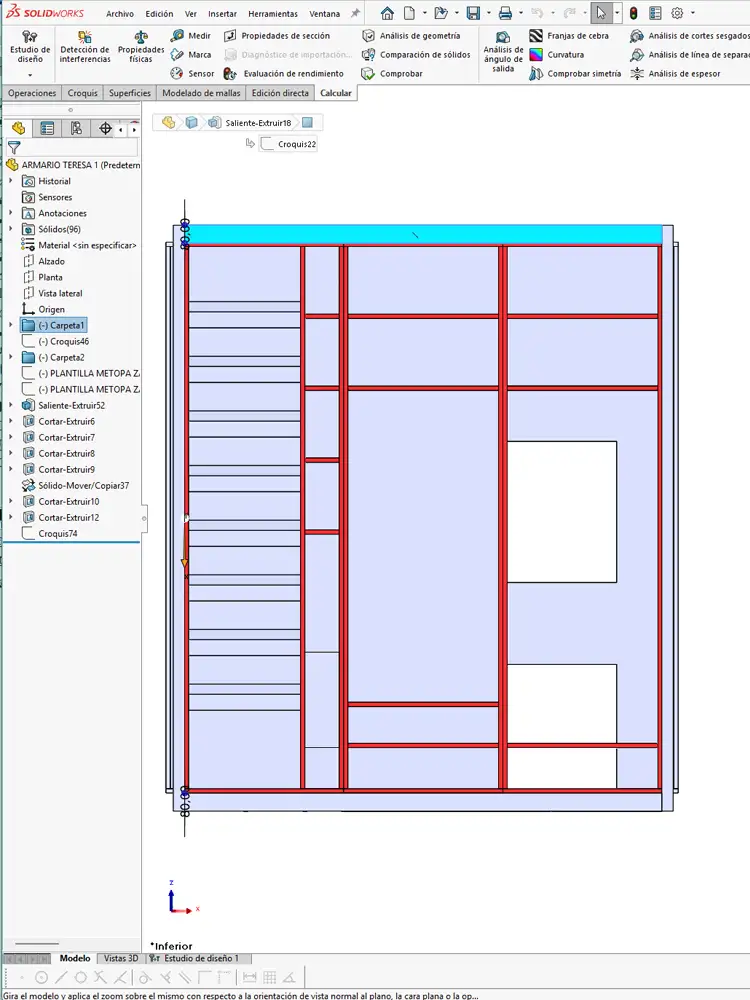Open Análisis de espesor
Viewport: 750px width, 1000px height.
[x=675, y=73]
